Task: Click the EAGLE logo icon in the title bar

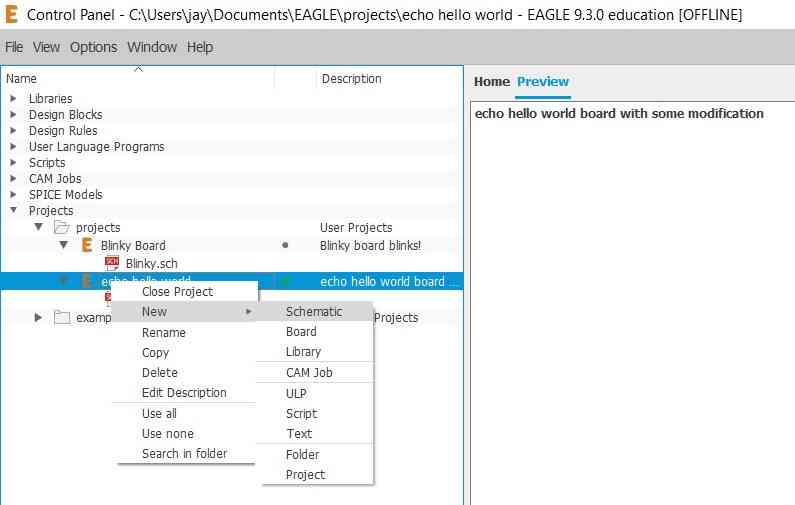Action: [11, 14]
